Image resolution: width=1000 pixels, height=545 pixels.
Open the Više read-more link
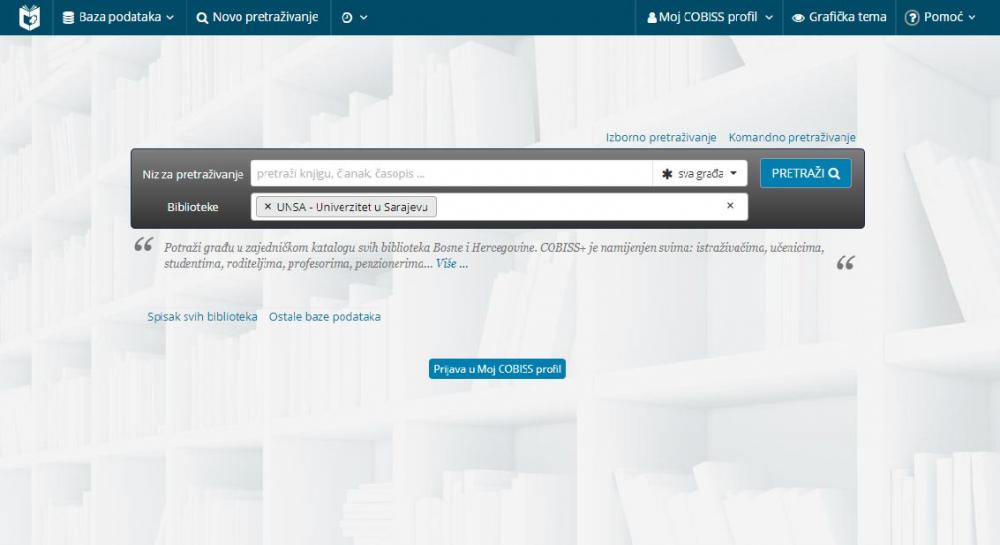451,264
